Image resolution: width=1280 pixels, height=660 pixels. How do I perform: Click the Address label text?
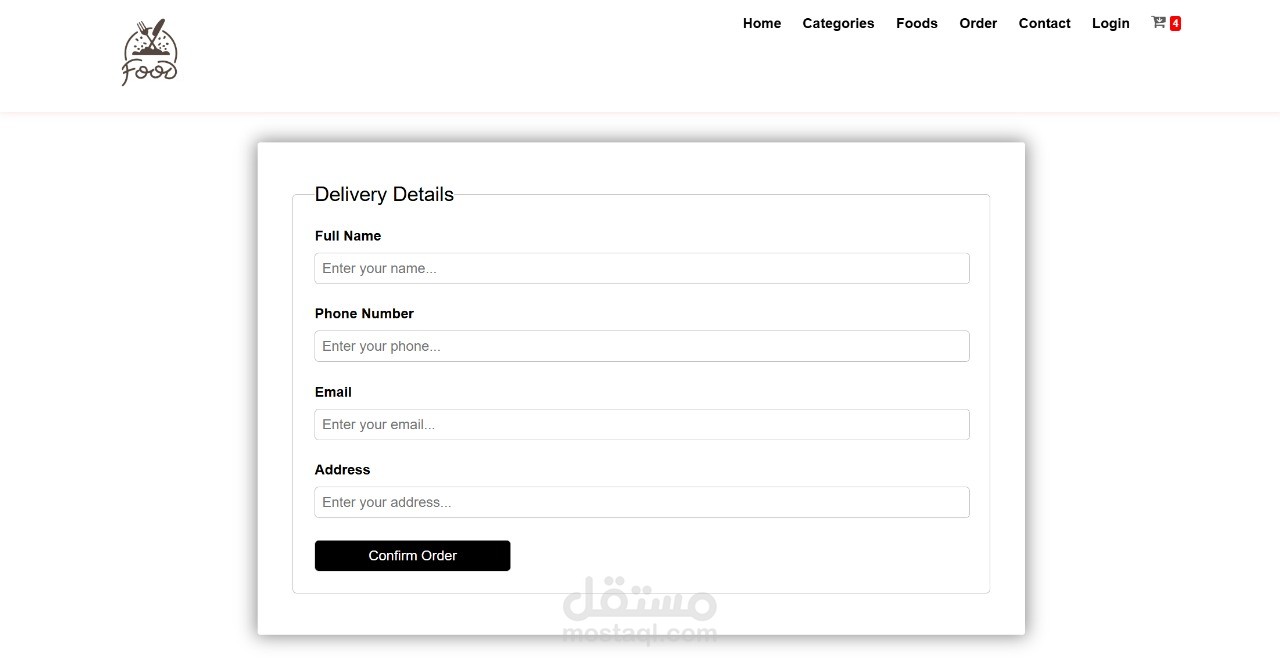click(x=342, y=470)
